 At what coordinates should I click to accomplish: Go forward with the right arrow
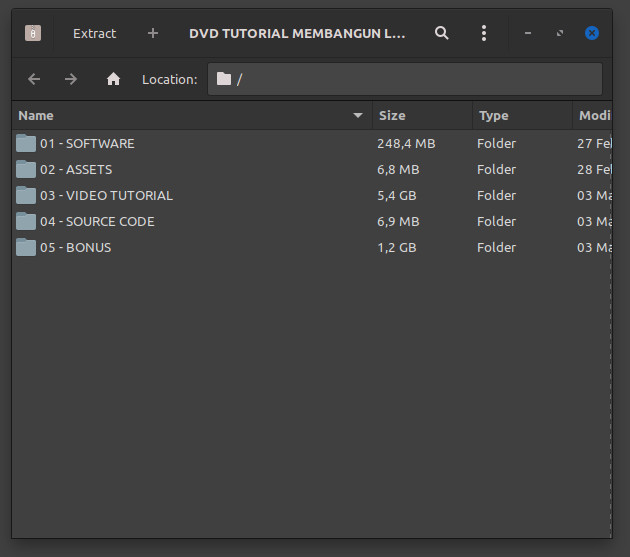click(71, 79)
